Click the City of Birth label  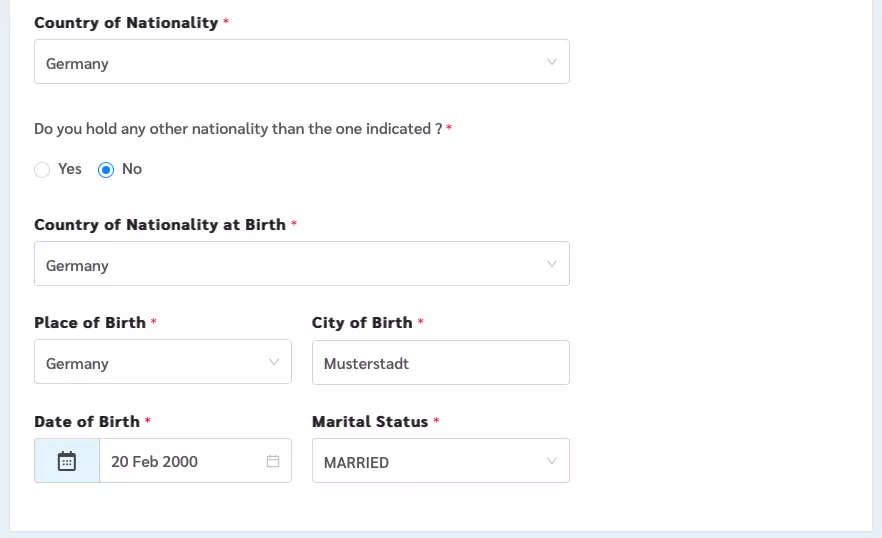pos(362,322)
